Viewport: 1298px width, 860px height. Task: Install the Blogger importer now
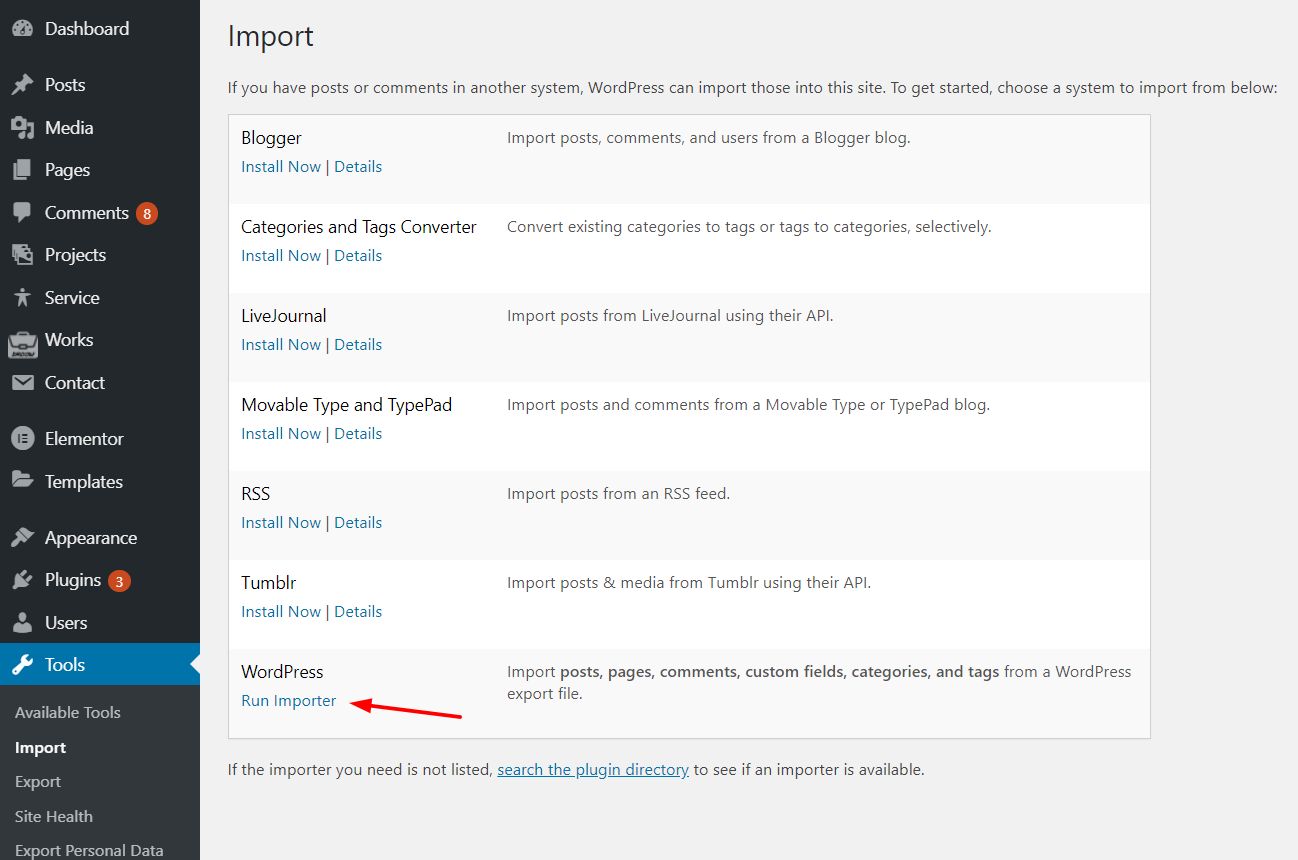281,167
